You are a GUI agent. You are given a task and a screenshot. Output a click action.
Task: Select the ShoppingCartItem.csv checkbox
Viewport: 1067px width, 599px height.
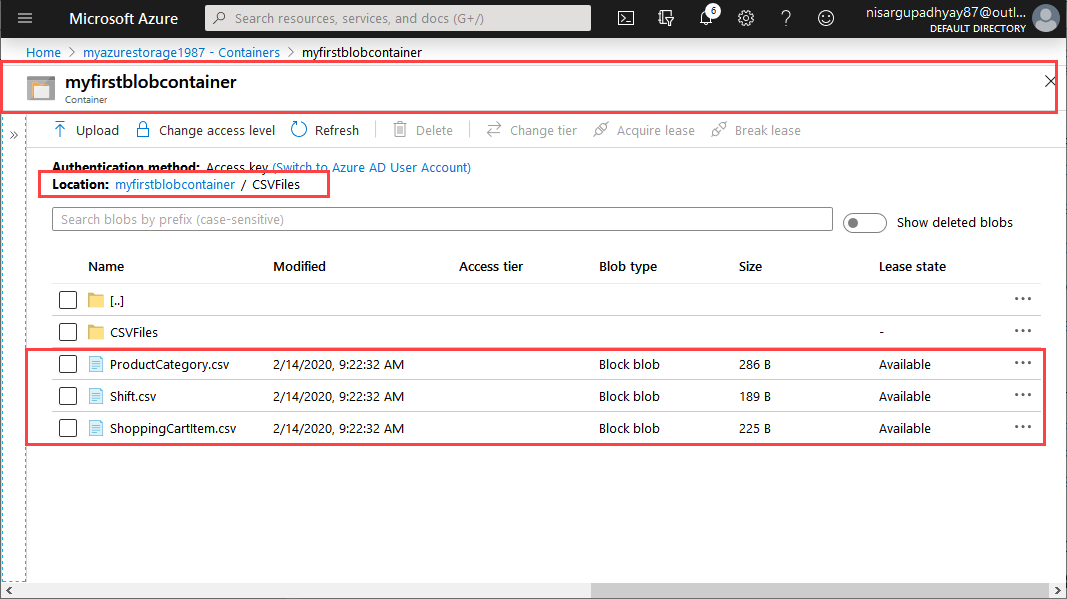coord(68,429)
